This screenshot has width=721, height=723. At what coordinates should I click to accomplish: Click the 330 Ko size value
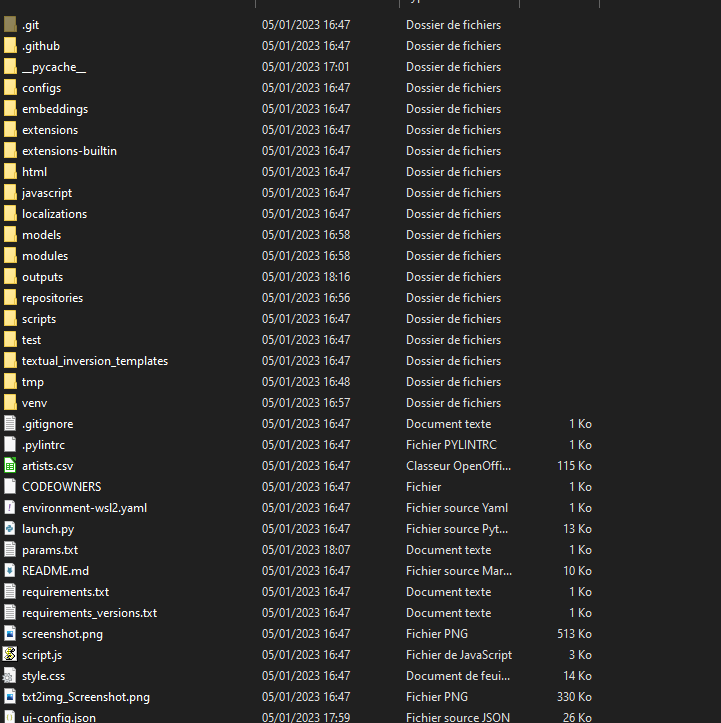[x=574, y=697]
